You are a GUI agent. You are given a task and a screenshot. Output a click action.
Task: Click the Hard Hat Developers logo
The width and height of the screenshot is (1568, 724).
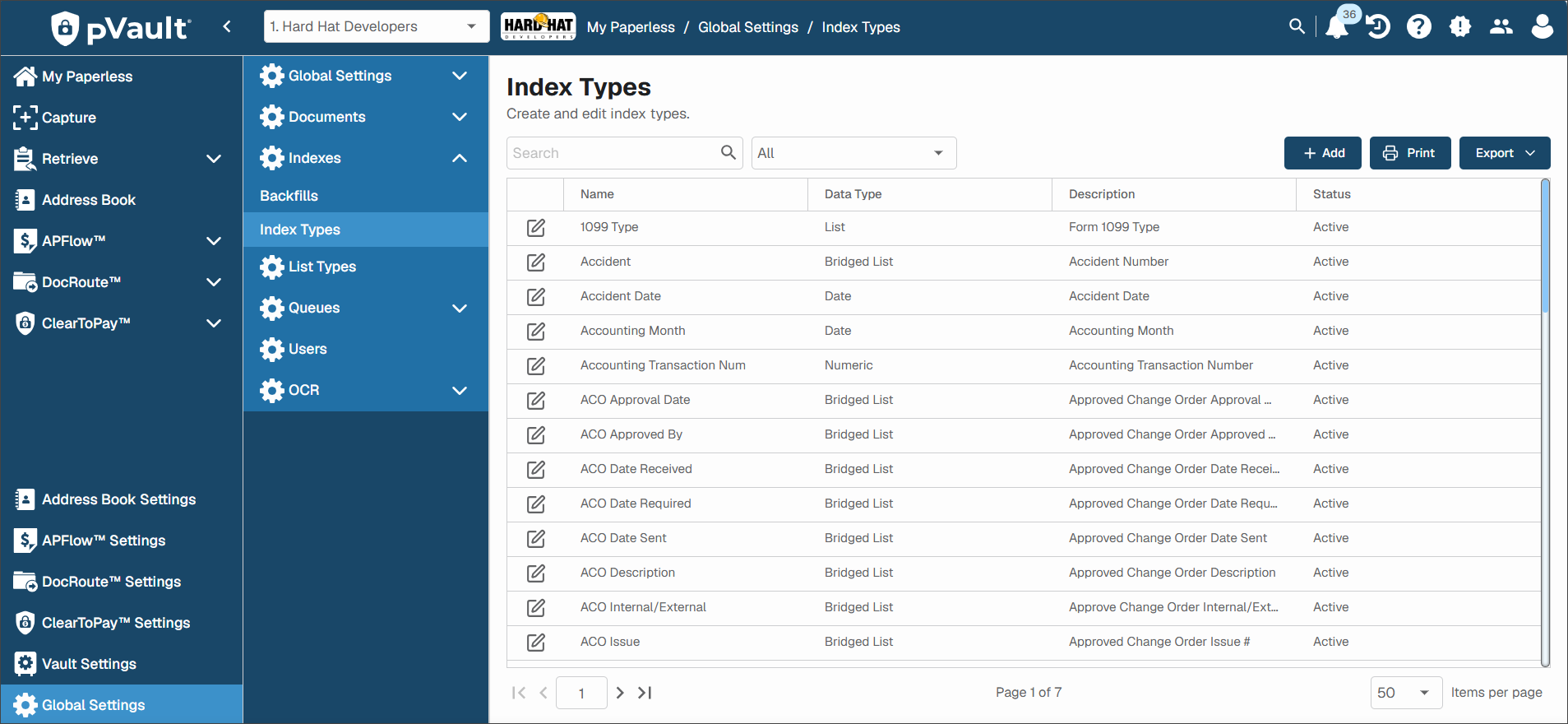(x=539, y=26)
